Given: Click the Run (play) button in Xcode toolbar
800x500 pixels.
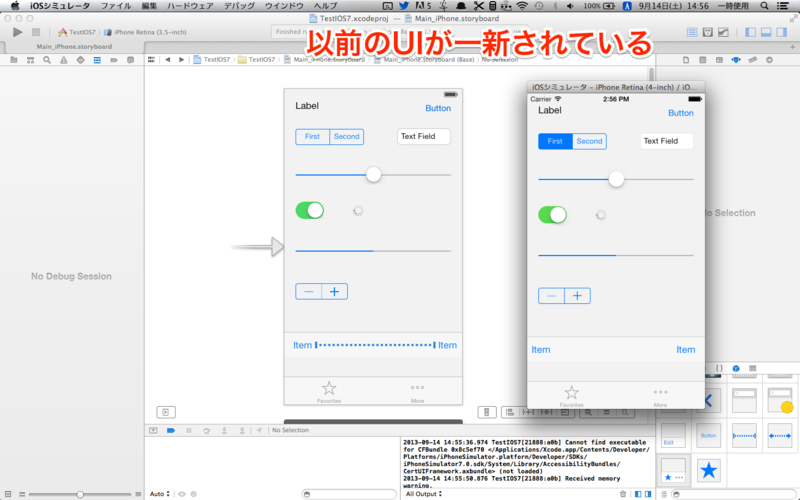Looking at the screenshot, I should (17, 32).
